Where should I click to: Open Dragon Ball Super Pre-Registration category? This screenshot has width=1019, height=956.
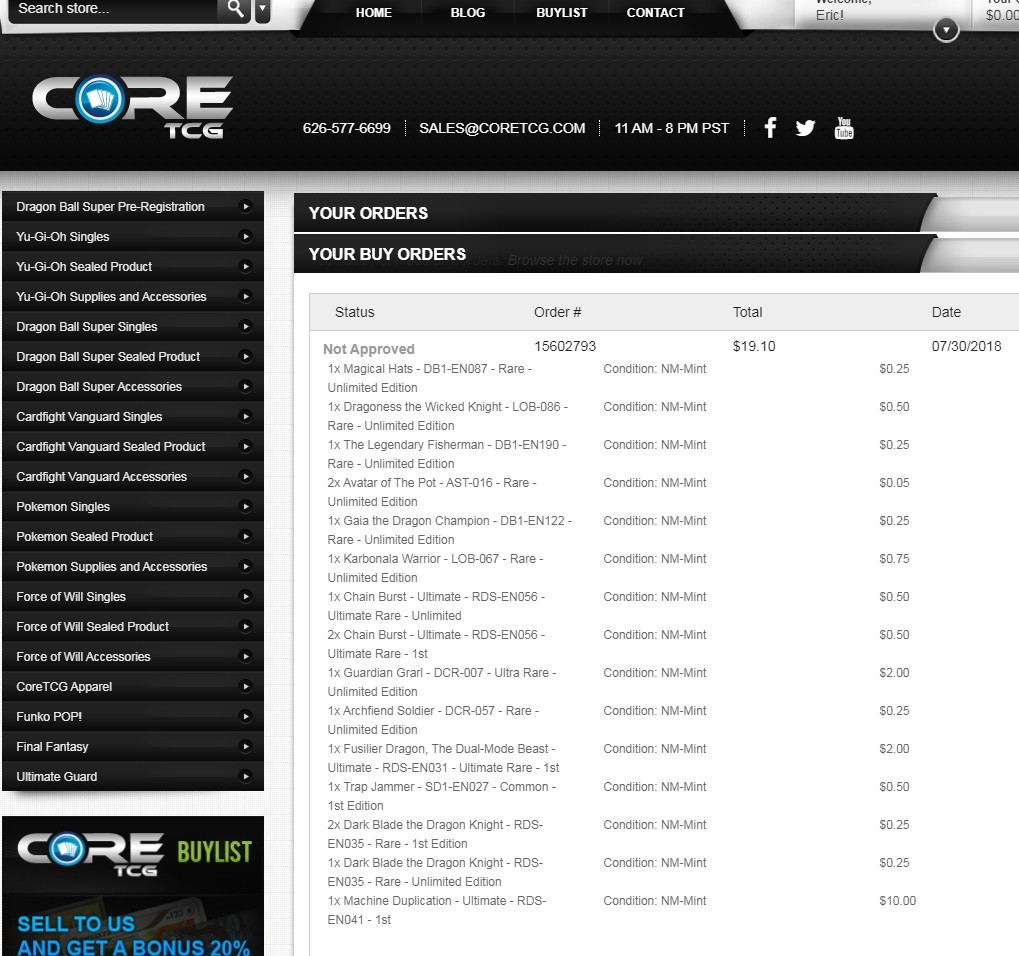(x=133, y=207)
